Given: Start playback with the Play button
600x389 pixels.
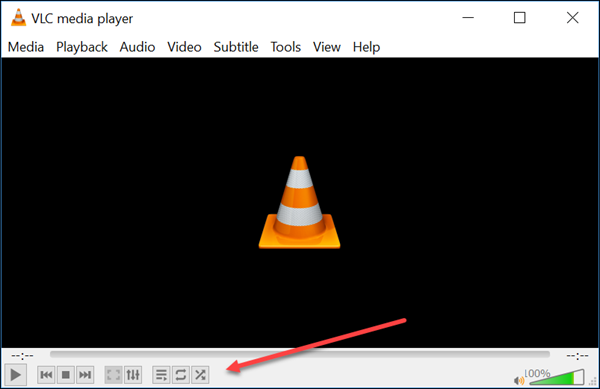Looking at the screenshot, I should (x=16, y=375).
